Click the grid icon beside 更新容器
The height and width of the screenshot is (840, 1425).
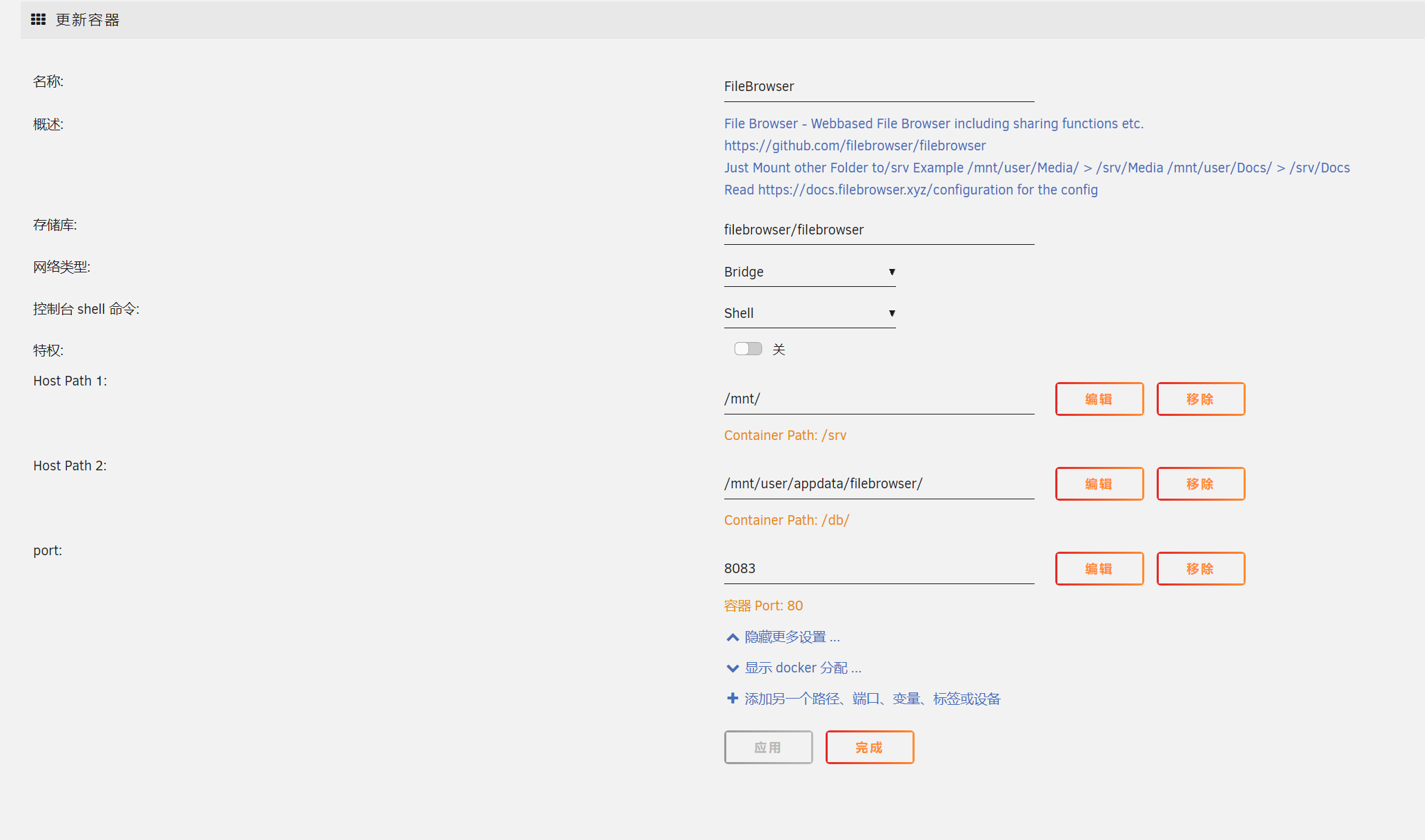click(39, 19)
